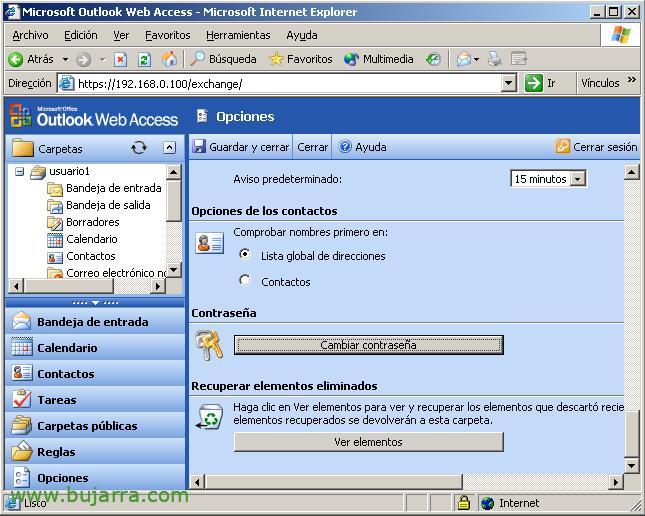Click options pane horizontal scroll right arrow
This screenshot has width=645, height=516.
pyautogui.click(x=616, y=481)
